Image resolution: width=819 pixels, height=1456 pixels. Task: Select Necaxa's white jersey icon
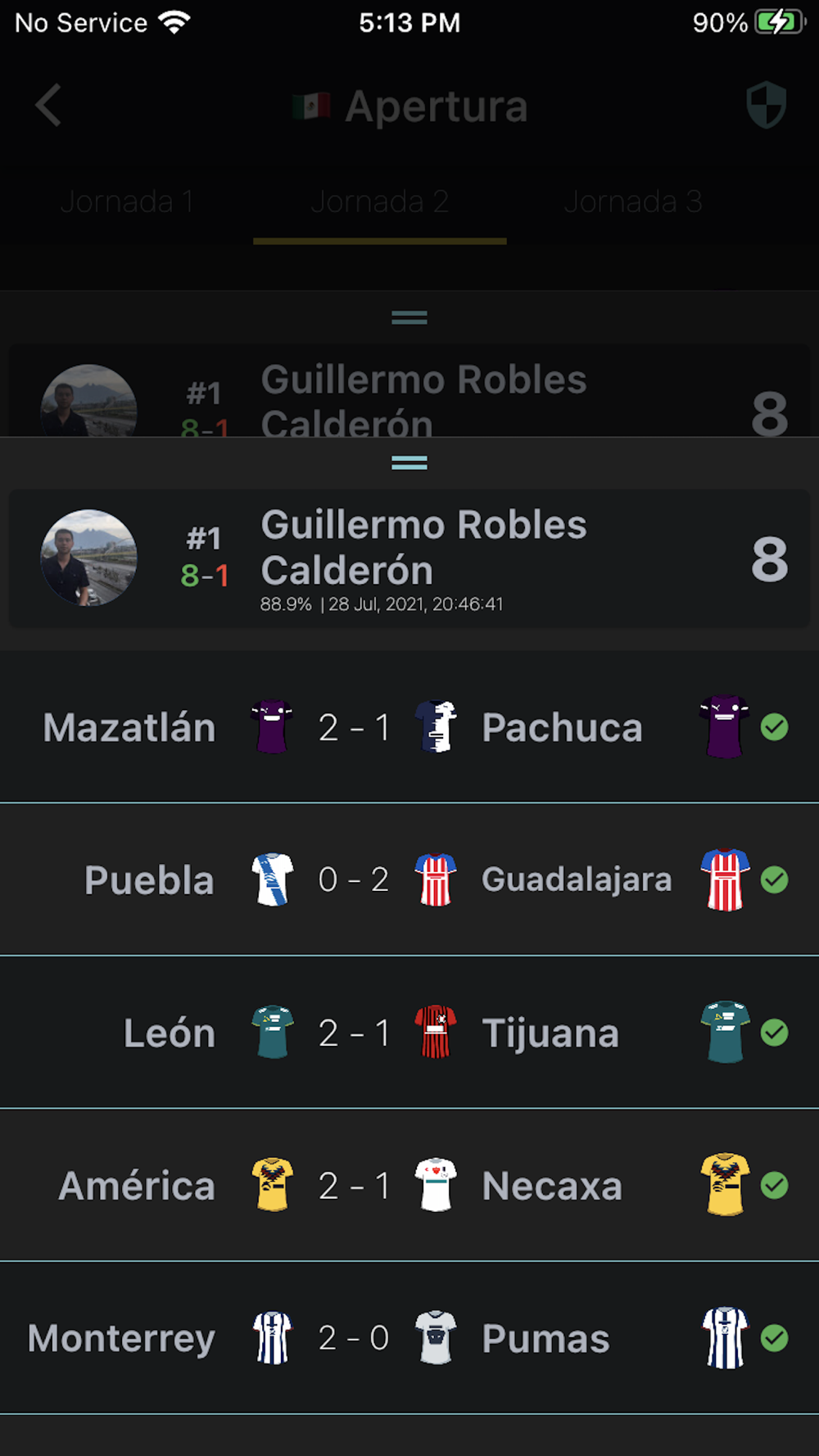436,1185
